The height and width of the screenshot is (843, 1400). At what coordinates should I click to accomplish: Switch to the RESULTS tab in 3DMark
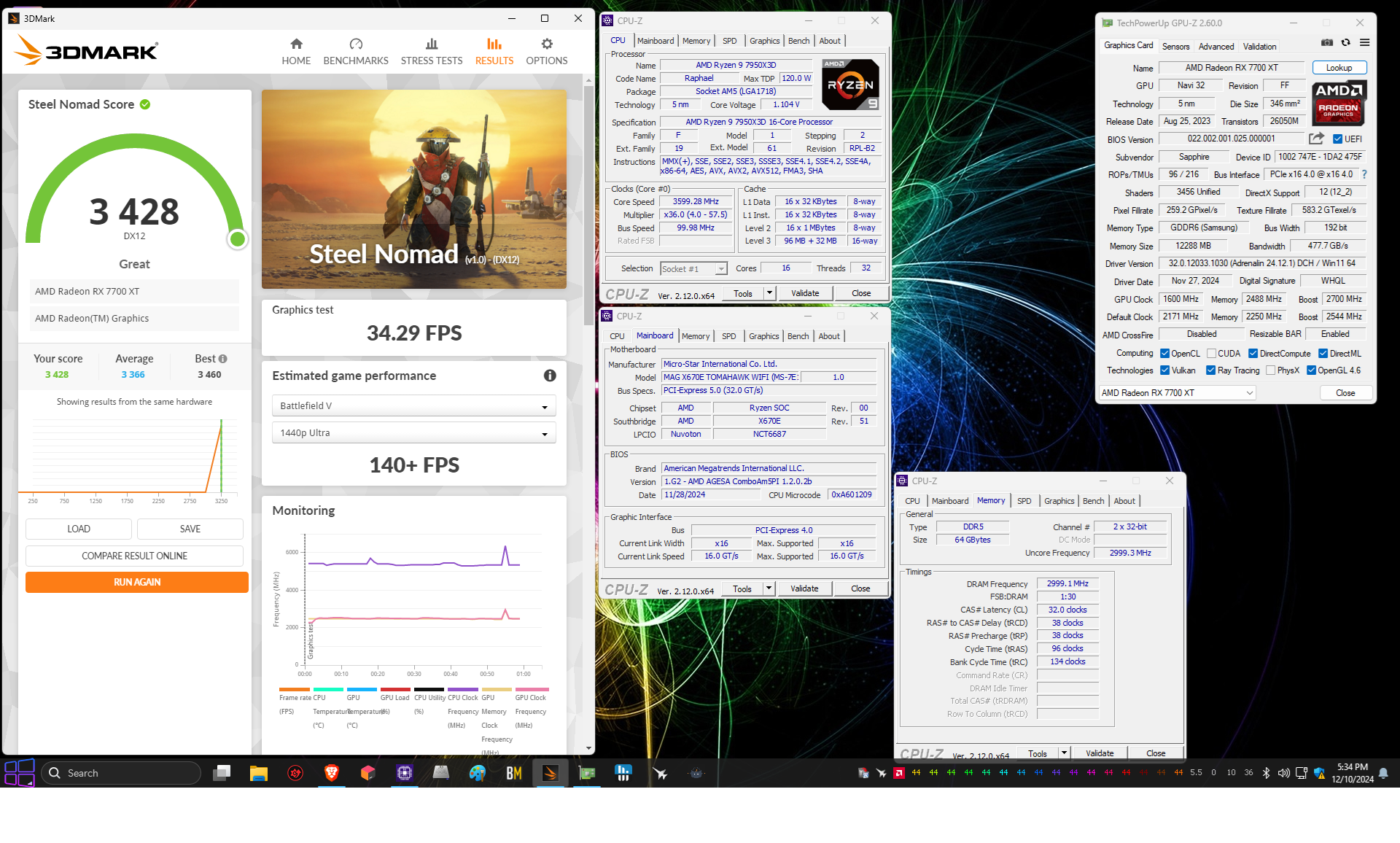[x=494, y=51]
